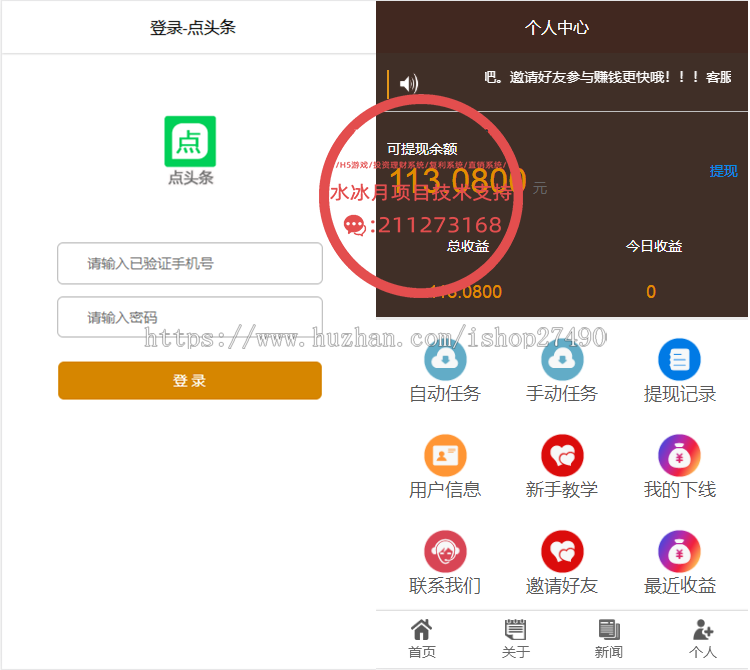The width and height of the screenshot is (750, 670).
Task: Open the 新手教学 hearts icon
Action: (562, 455)
